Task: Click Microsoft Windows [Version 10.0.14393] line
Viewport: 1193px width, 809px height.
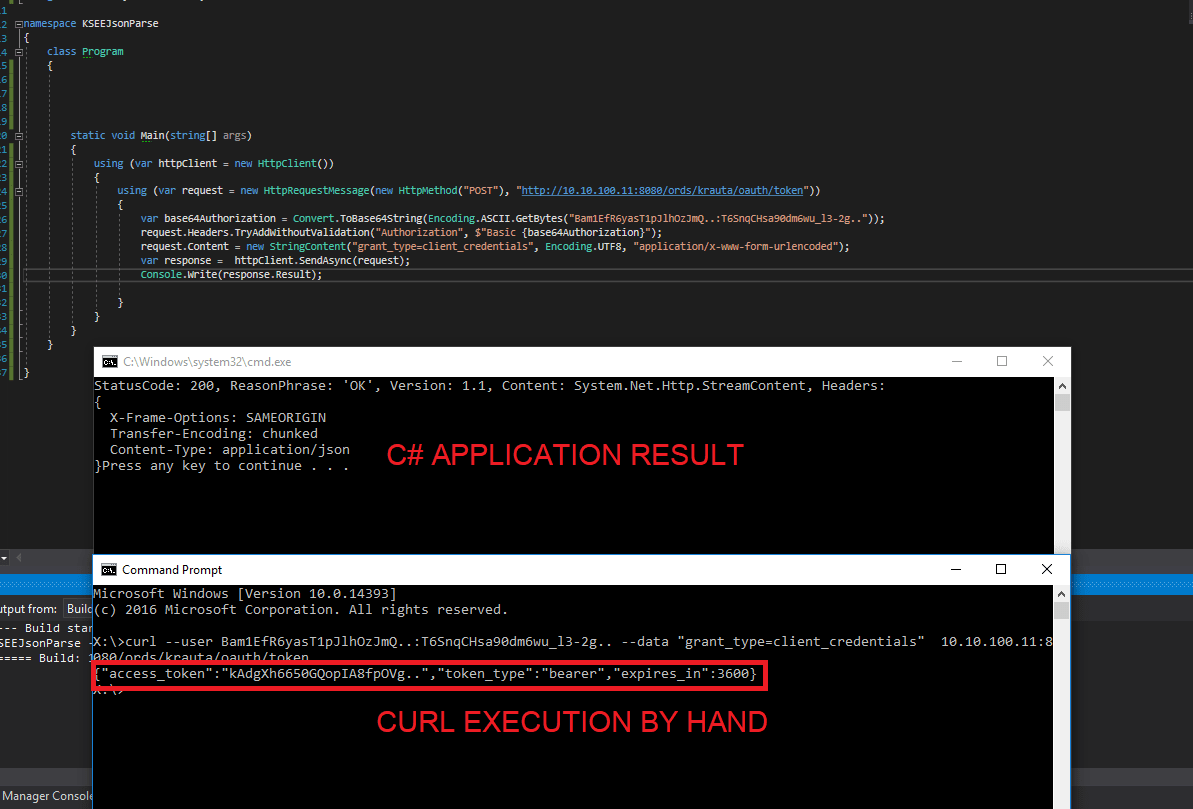Action: click(245, 594)
